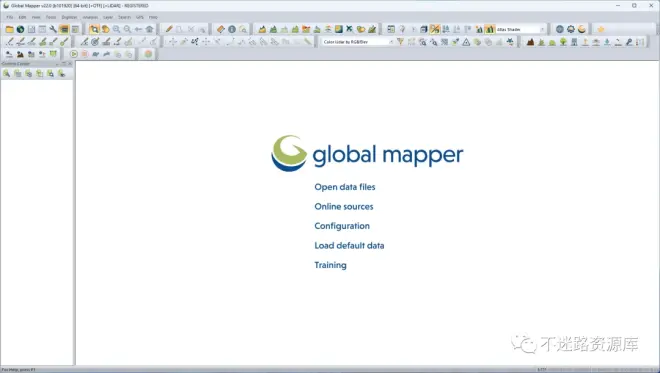The width and height of the screenshot is (660, 373).
Task: Open the Search menu
Action: pos(125,17)
